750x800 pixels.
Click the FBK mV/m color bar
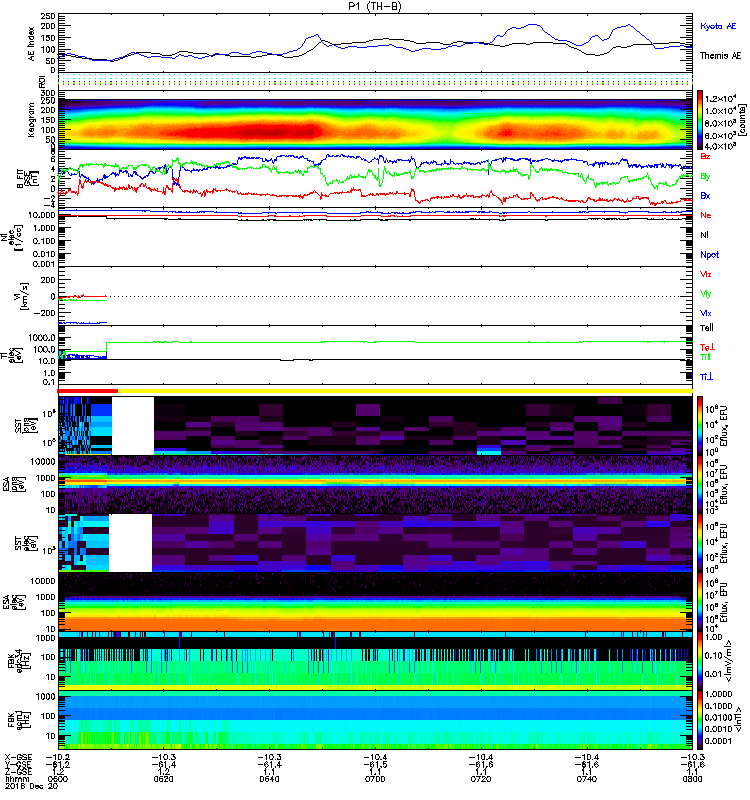(700, 661)
